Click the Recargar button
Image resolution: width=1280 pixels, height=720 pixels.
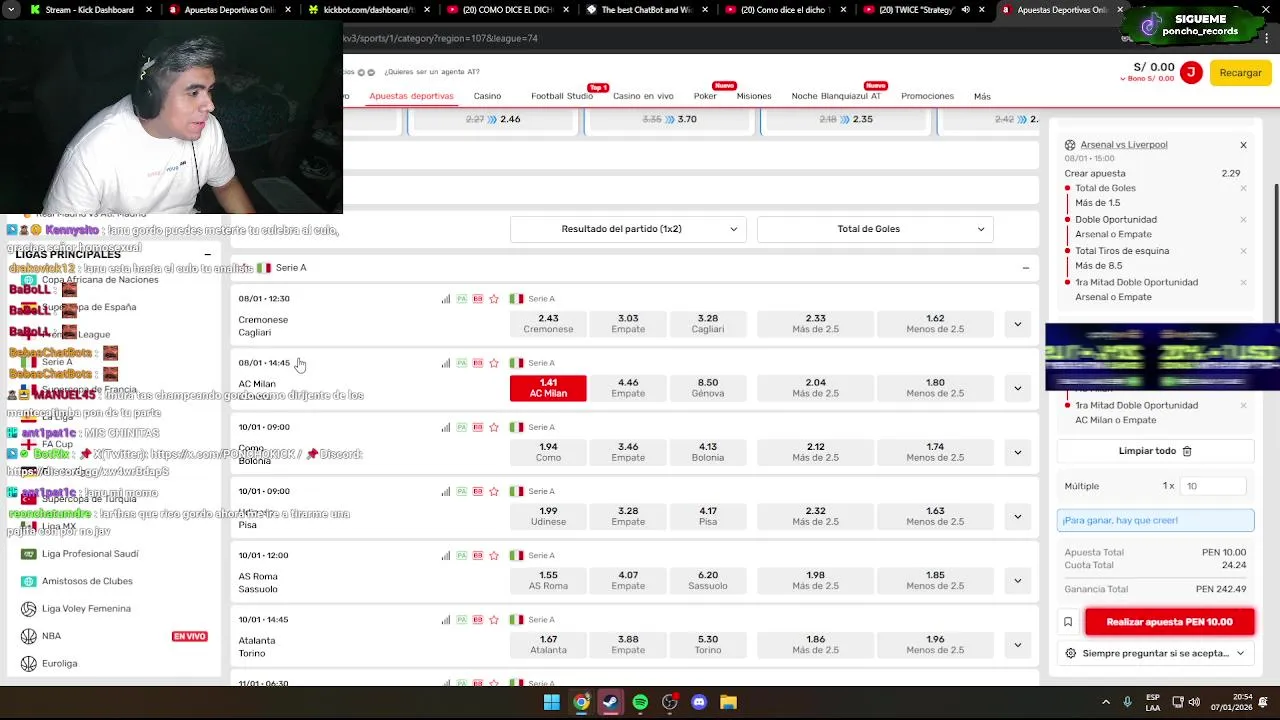click(x=1240, y=73)
